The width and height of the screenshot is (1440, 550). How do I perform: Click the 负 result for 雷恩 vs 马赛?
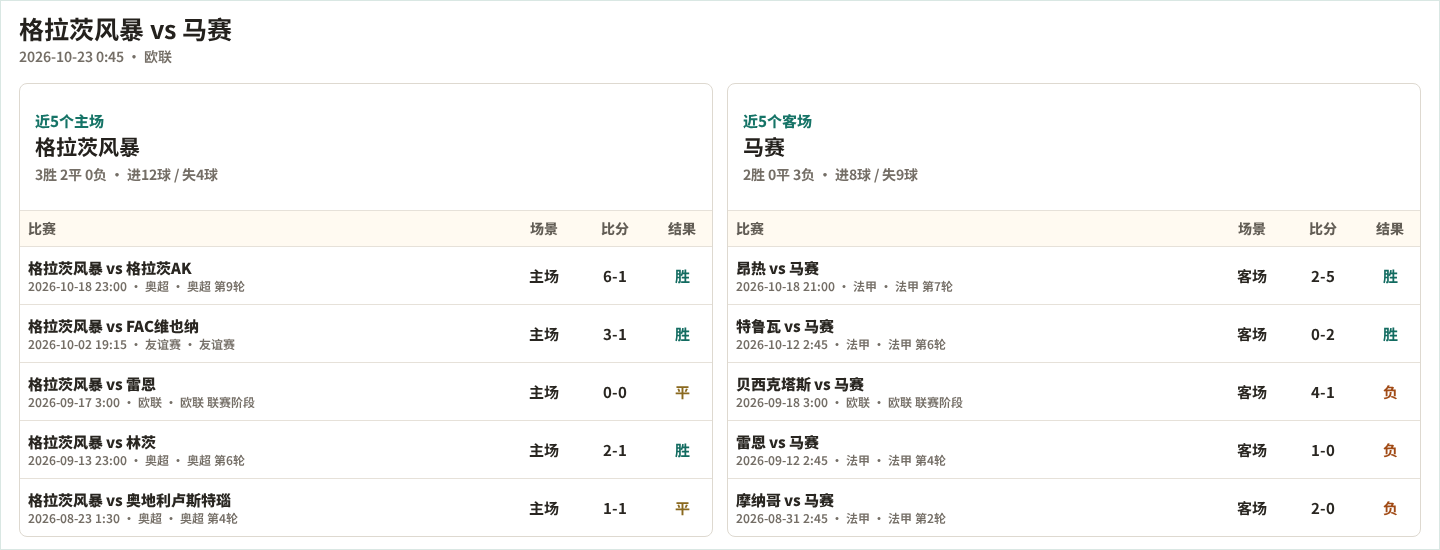1390,450
